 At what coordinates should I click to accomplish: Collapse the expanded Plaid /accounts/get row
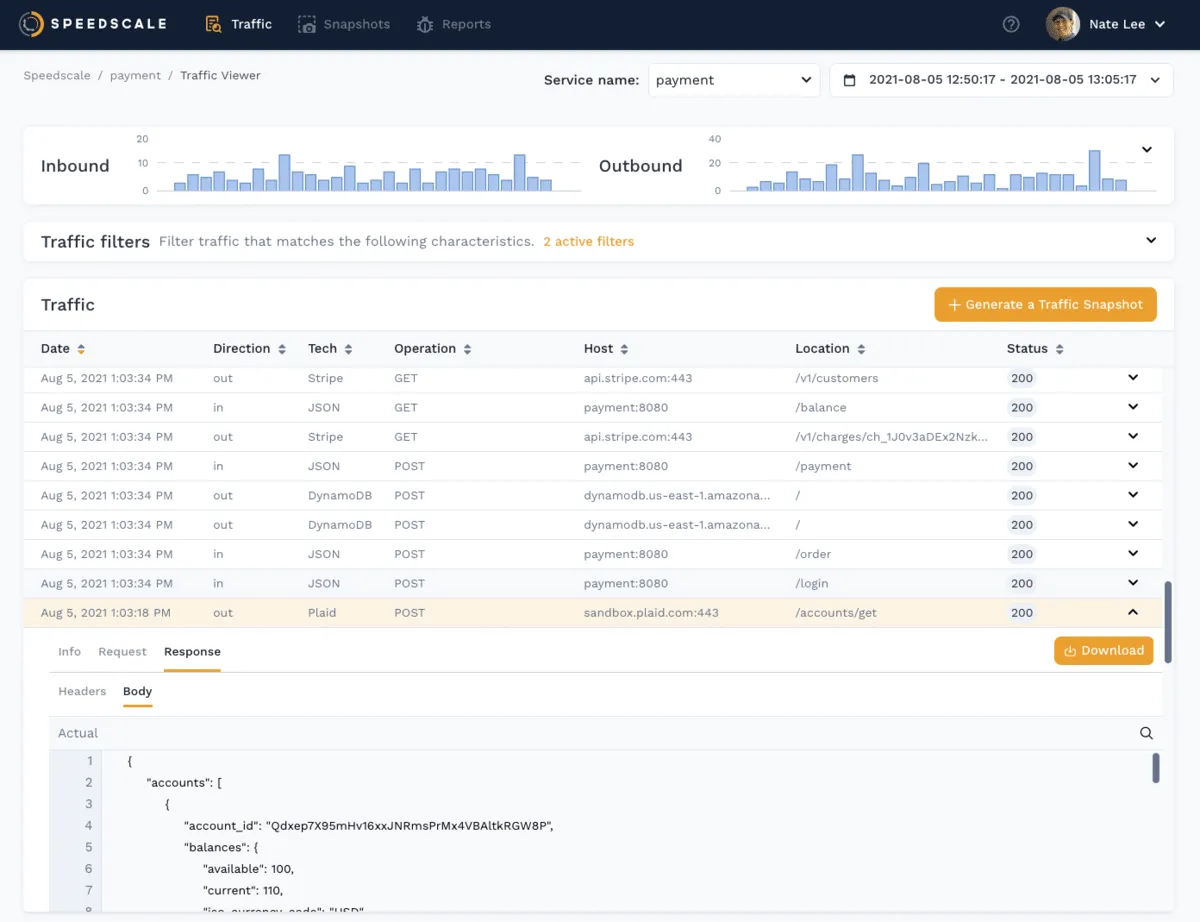pyautogui.click(x=1133, y=612)
